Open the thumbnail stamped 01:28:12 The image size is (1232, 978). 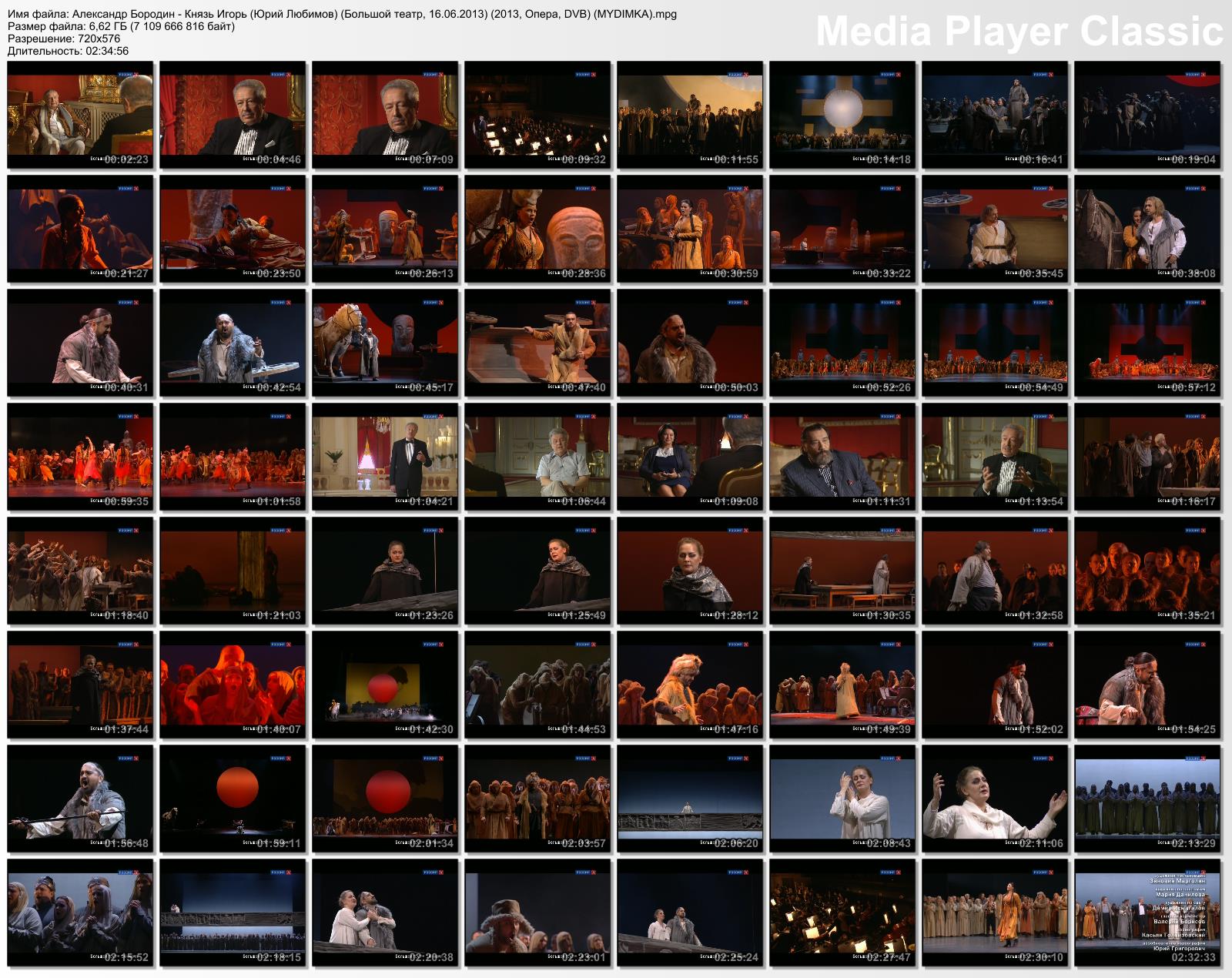690,571
